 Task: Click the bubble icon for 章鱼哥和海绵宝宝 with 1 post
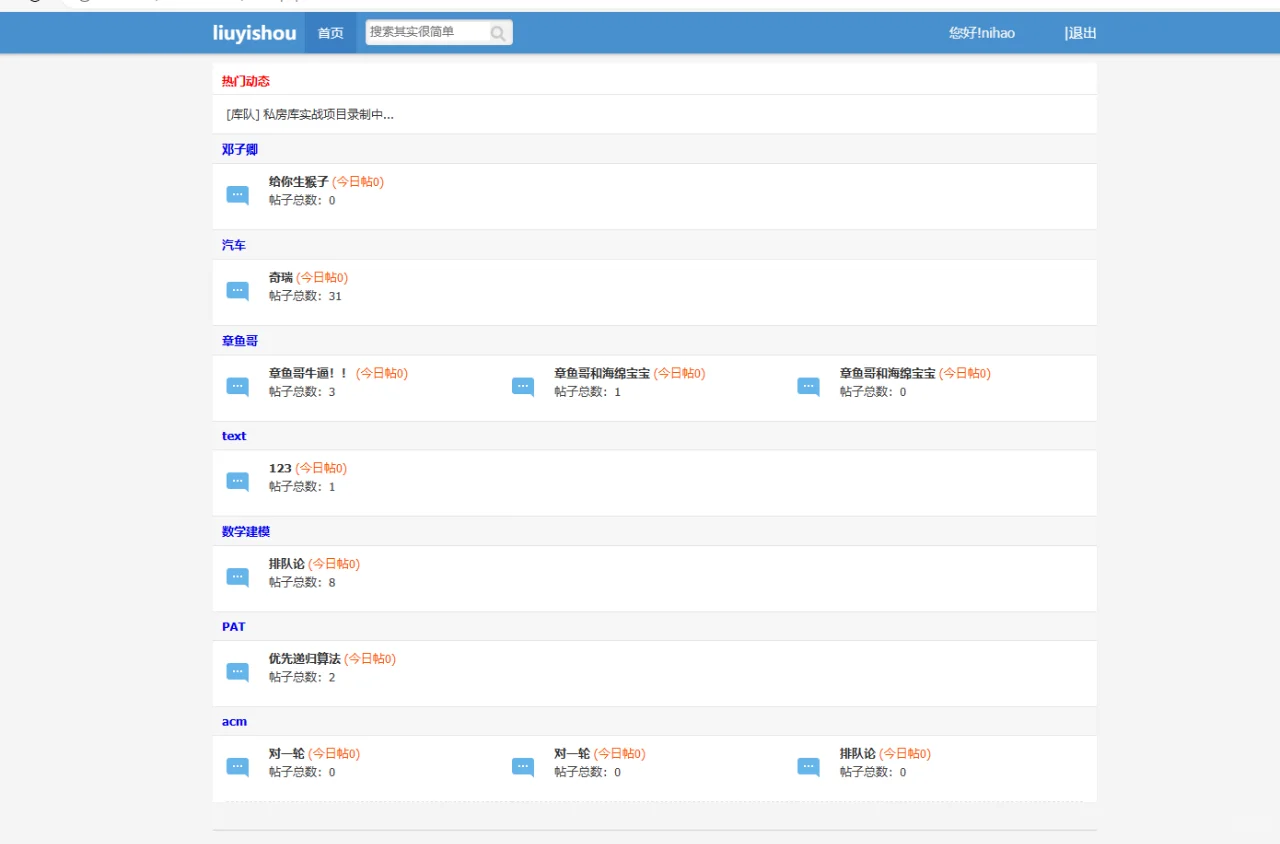pos(523,386)
